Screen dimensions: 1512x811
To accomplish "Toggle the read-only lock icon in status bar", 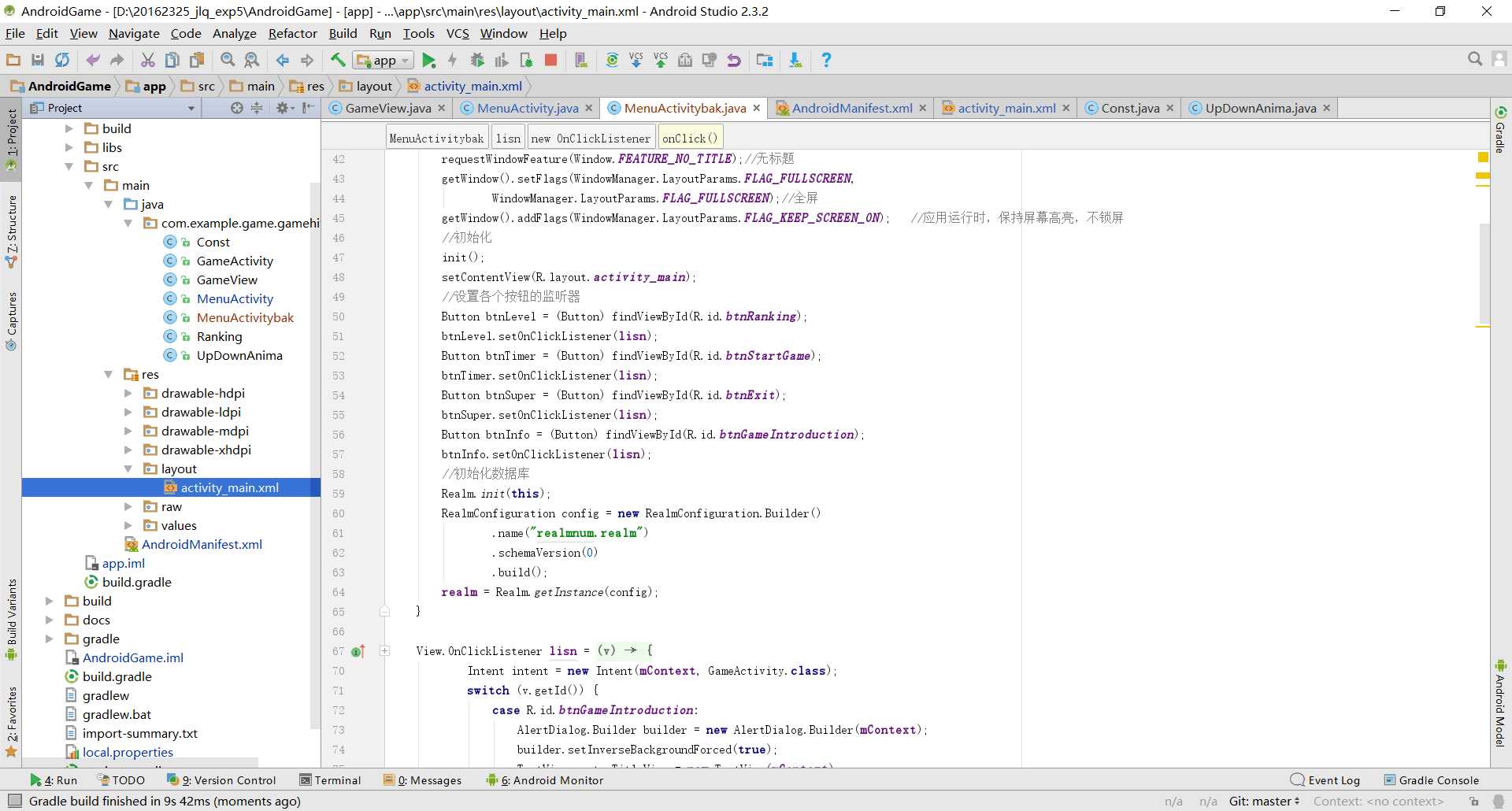I will (x=1473, y=801).
